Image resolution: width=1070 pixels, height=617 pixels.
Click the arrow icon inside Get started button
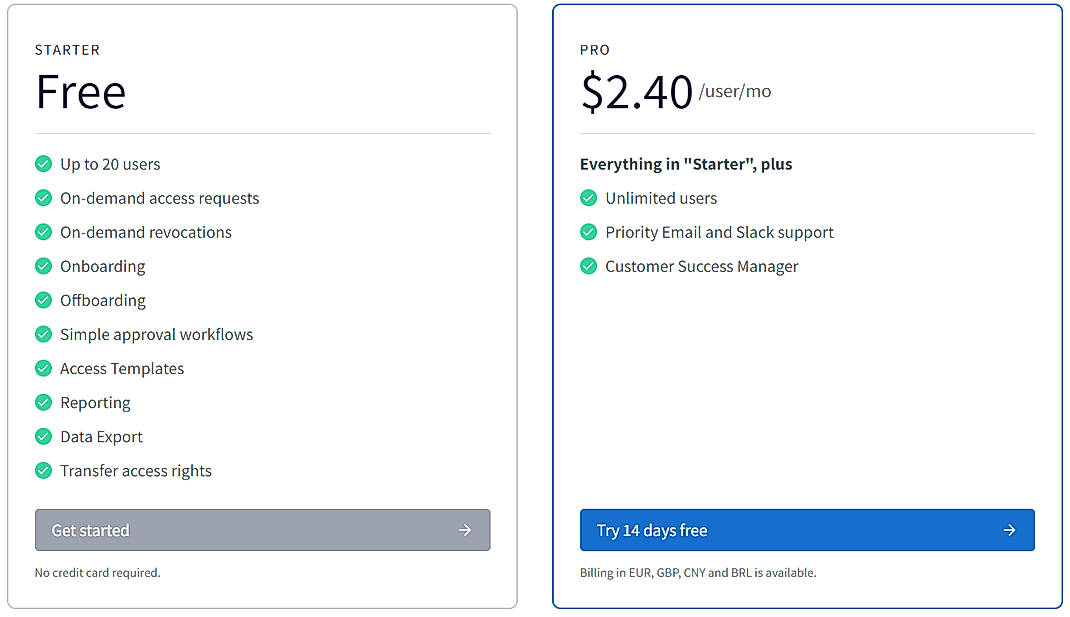pyautogui.click(x=466, y=530)
